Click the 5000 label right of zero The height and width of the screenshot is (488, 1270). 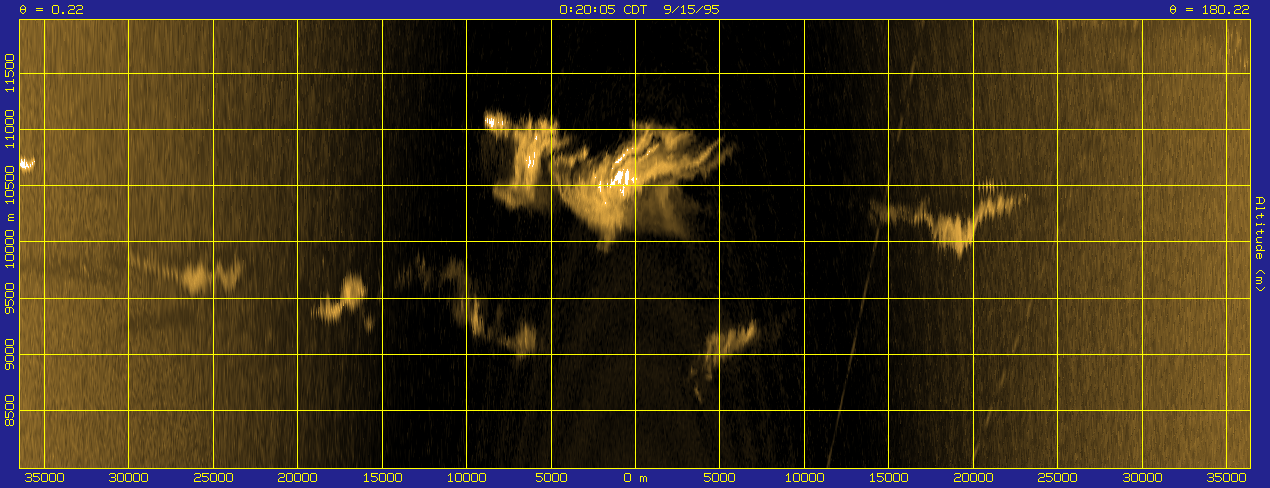[720, 478]
